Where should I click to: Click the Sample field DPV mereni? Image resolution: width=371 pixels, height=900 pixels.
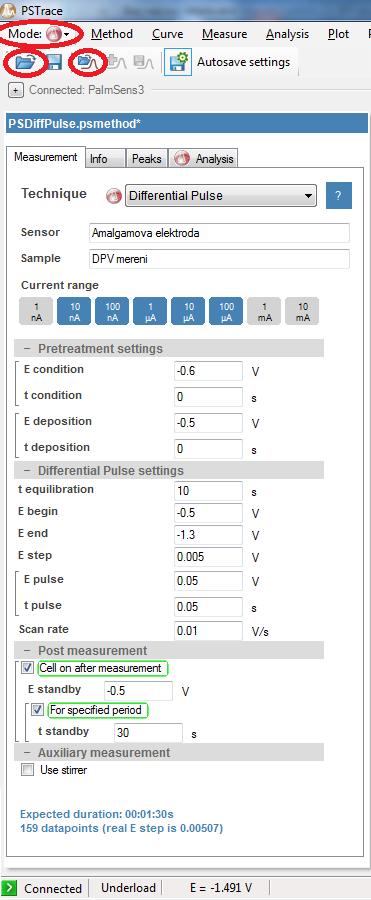(x=219, y=258)
